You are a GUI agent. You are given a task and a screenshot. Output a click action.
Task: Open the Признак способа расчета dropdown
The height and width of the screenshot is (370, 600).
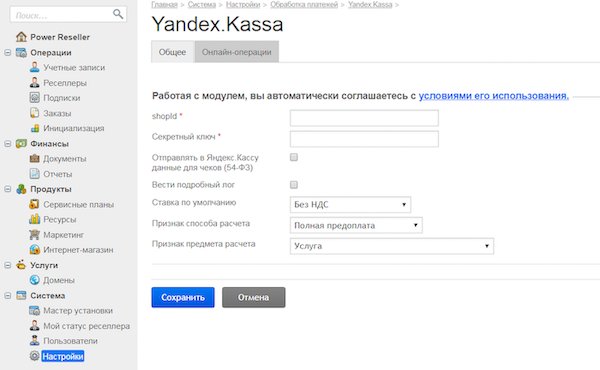tap(356, 225)
